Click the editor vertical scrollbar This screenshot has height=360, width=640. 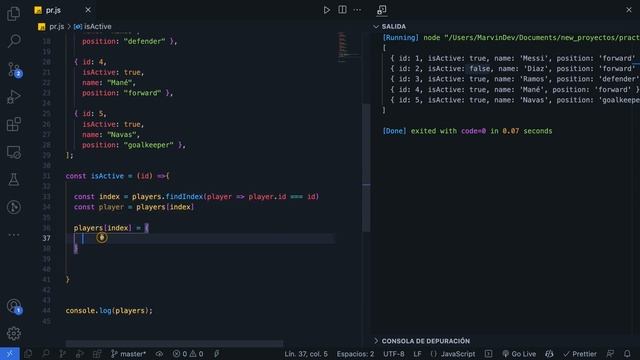click(366, 167)
